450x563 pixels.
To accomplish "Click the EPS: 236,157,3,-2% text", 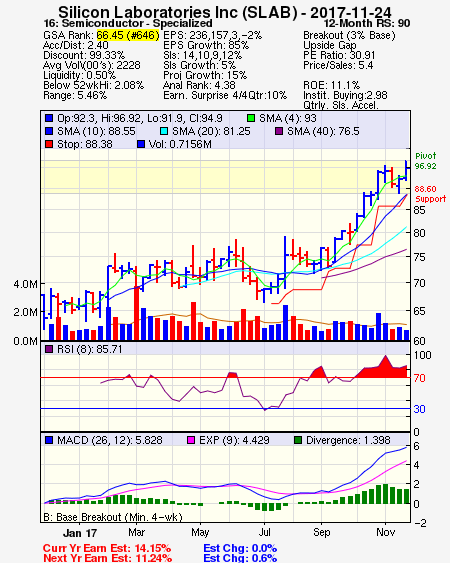I will [213, 35].
